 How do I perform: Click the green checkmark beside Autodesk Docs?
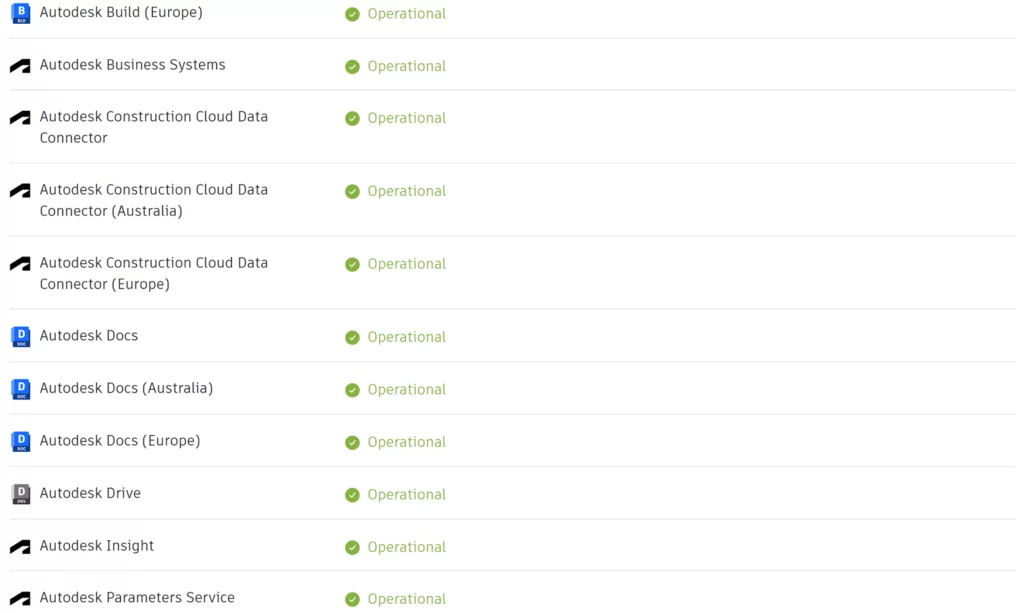[352, 338]
